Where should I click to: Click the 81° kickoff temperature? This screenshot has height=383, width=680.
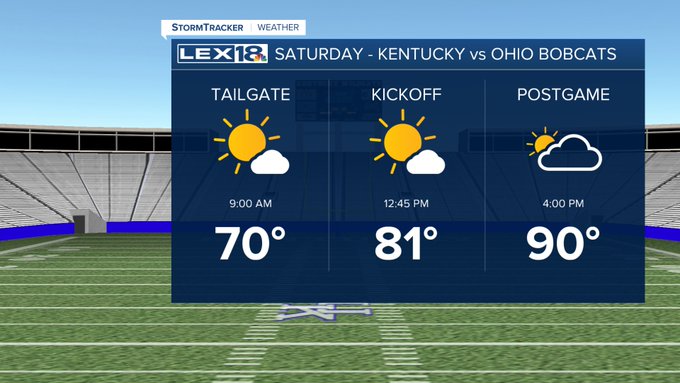pos(406,243)
